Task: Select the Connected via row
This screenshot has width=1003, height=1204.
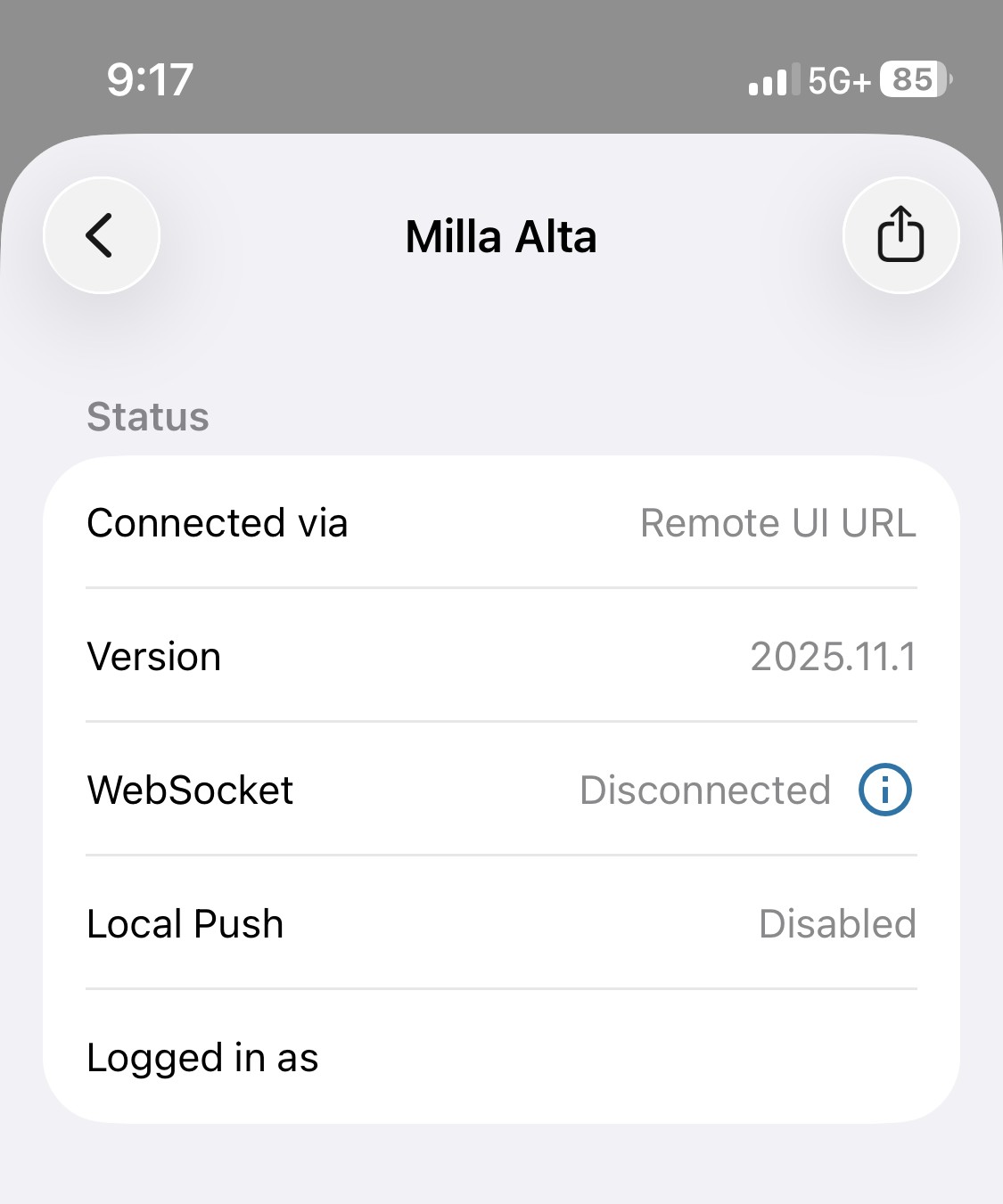Action: click(501, 522)
